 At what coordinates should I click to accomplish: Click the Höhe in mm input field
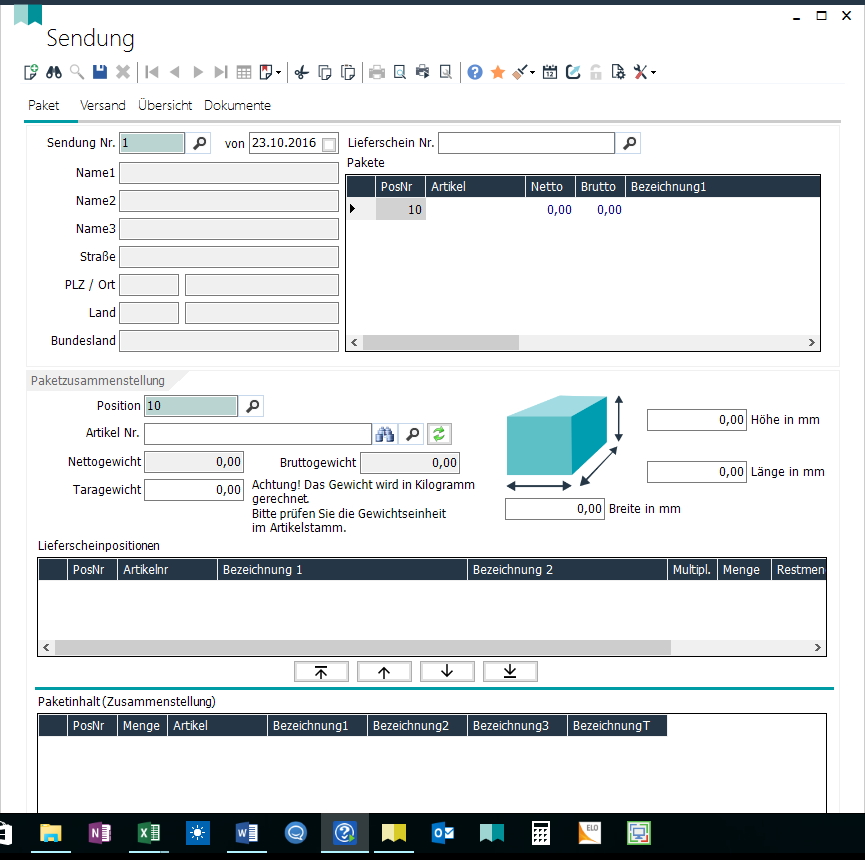tap(697, 420)
